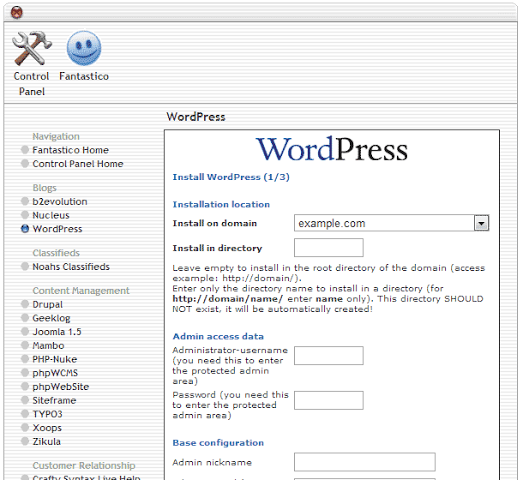Viewport: 523px width, 480px height.
Task: Open the Install on domain dropdown arrow
Action: [481, 223]
